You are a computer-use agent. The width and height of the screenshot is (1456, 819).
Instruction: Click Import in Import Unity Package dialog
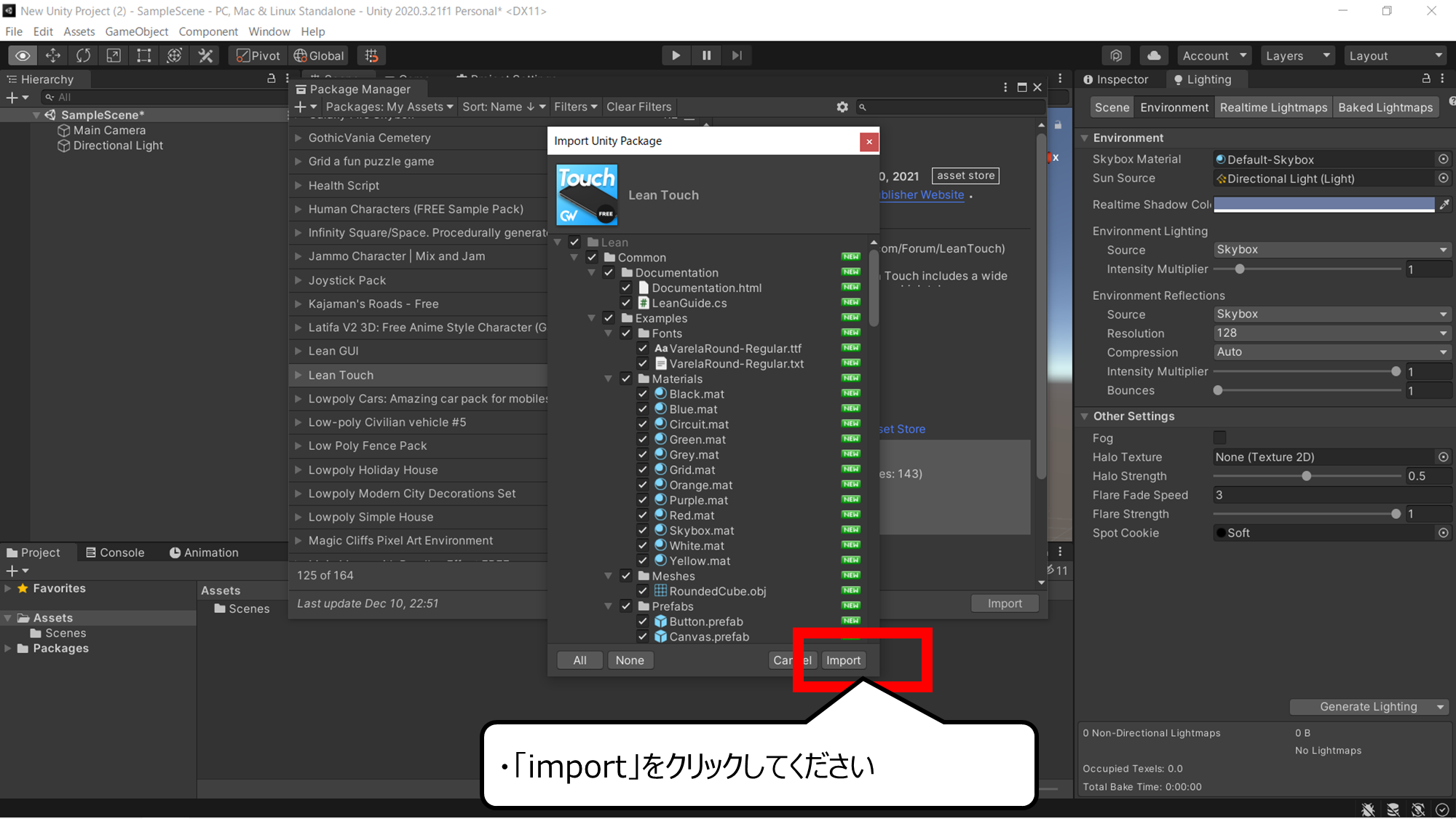843,660
